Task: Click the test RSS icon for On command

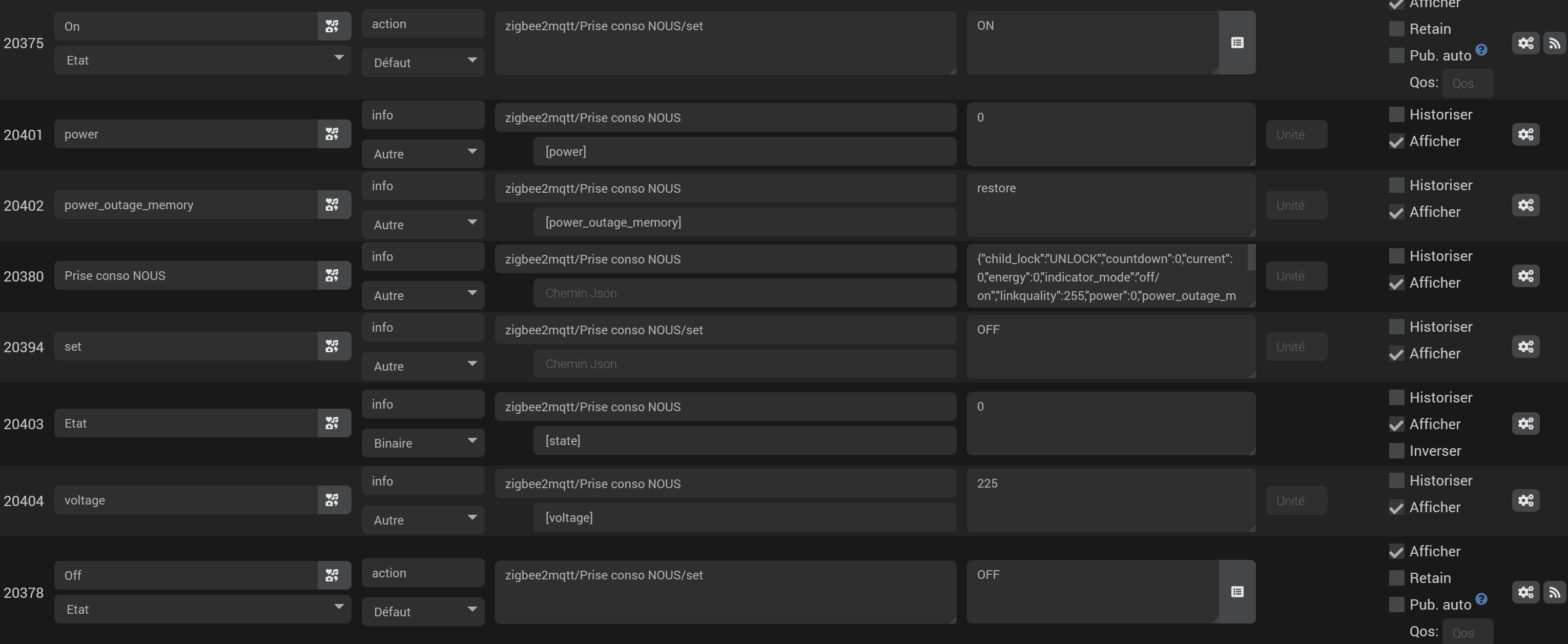Action: [1555, 43]
